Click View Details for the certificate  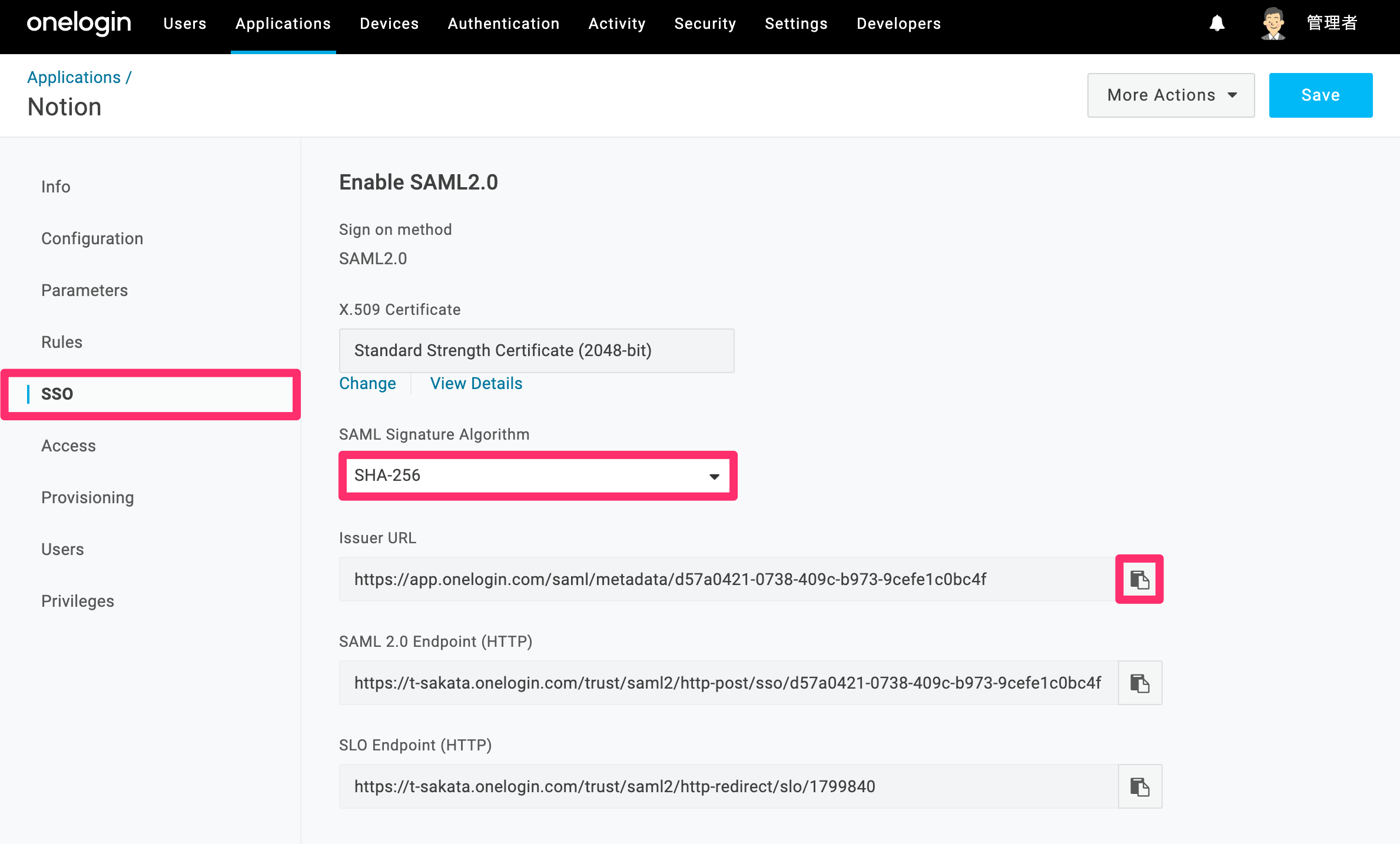coord(476,384)
